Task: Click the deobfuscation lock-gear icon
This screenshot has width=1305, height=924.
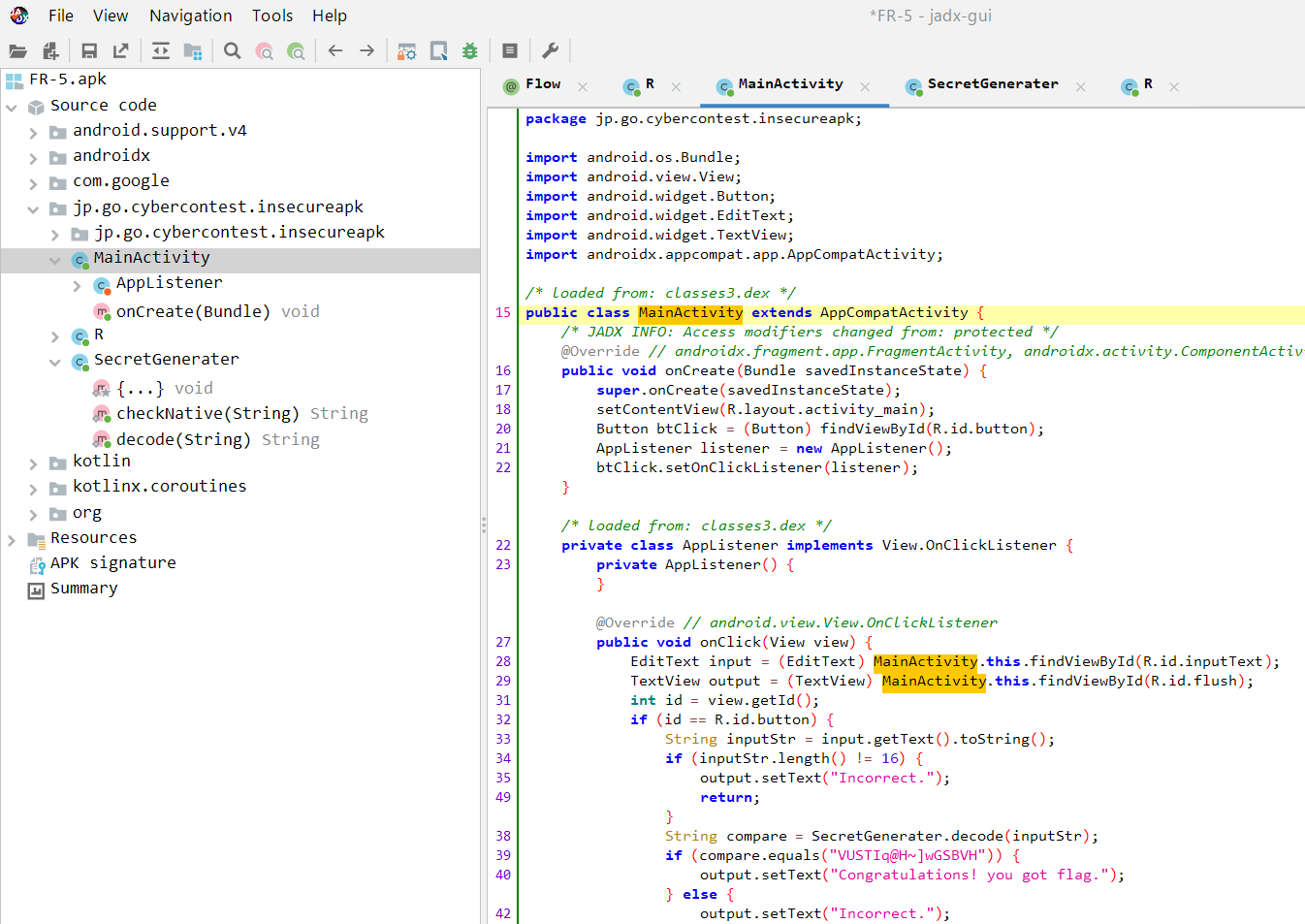Action: coord(407,51)
